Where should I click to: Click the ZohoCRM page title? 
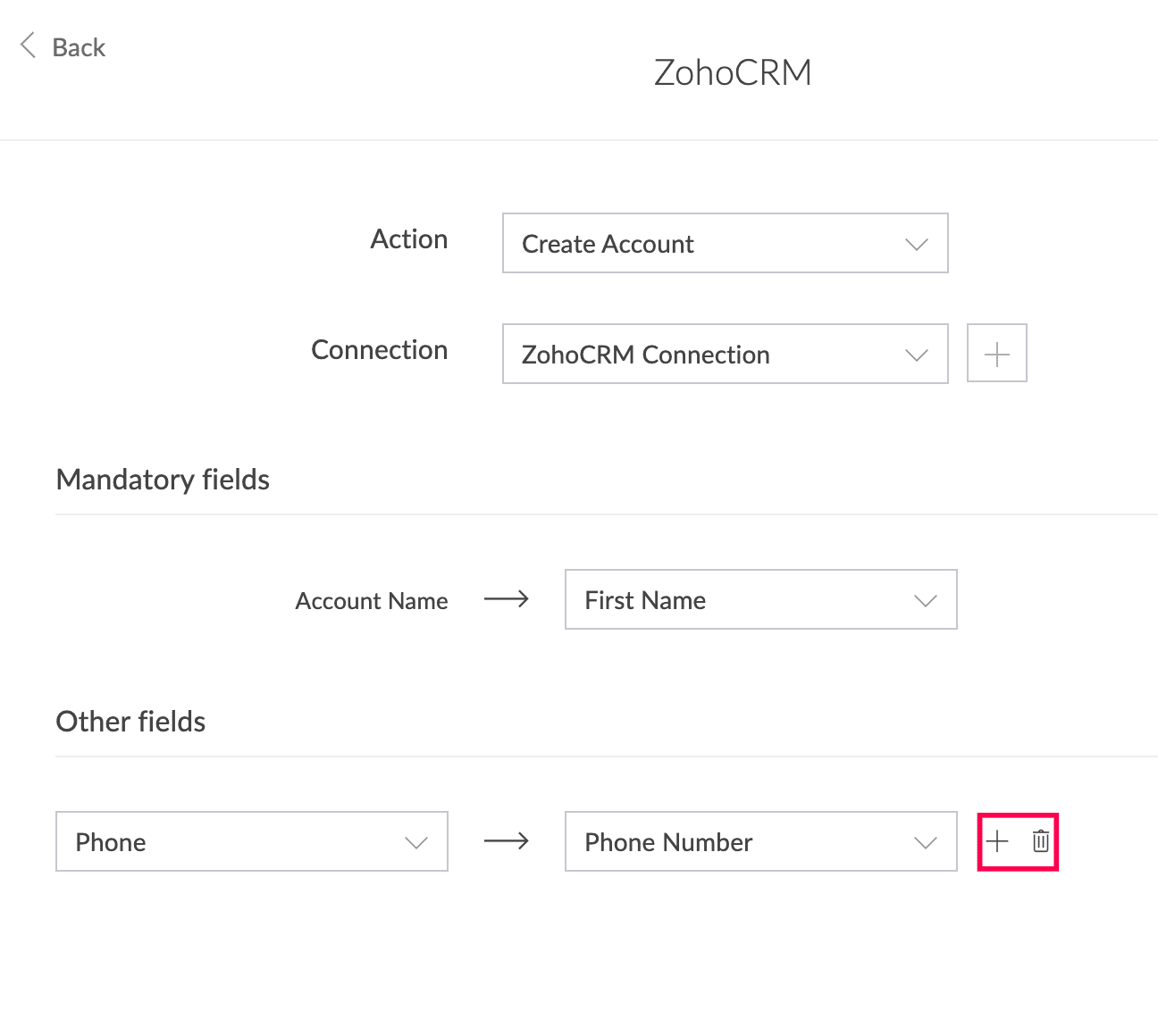733,72
